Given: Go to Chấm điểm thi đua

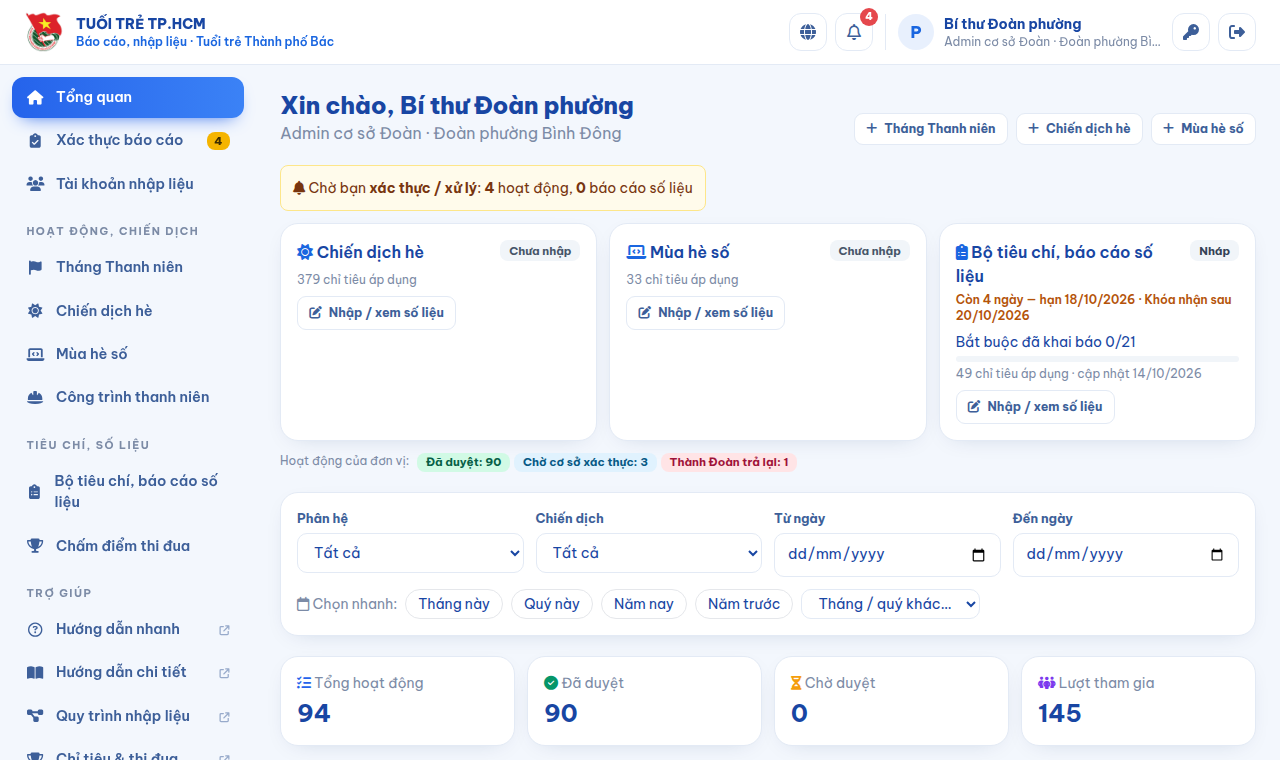Looking at the screenshot, I should pos(128,546).
